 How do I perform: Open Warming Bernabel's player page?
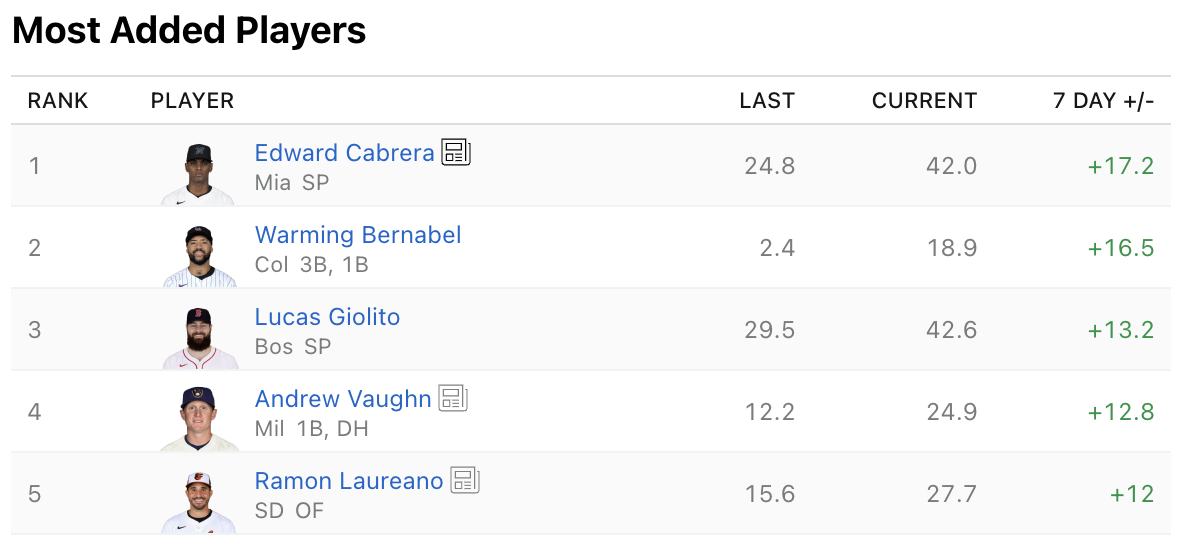[x=358, y=235]
